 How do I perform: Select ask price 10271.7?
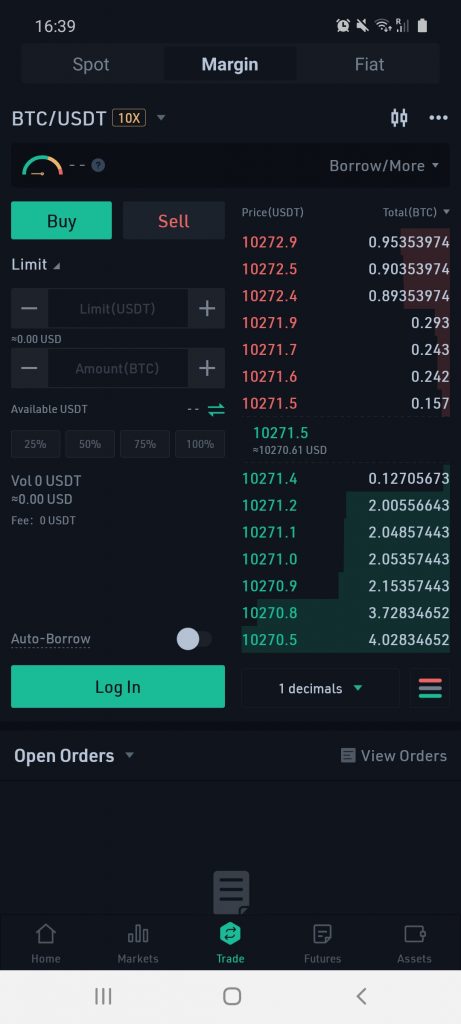(x=270, y=349)
